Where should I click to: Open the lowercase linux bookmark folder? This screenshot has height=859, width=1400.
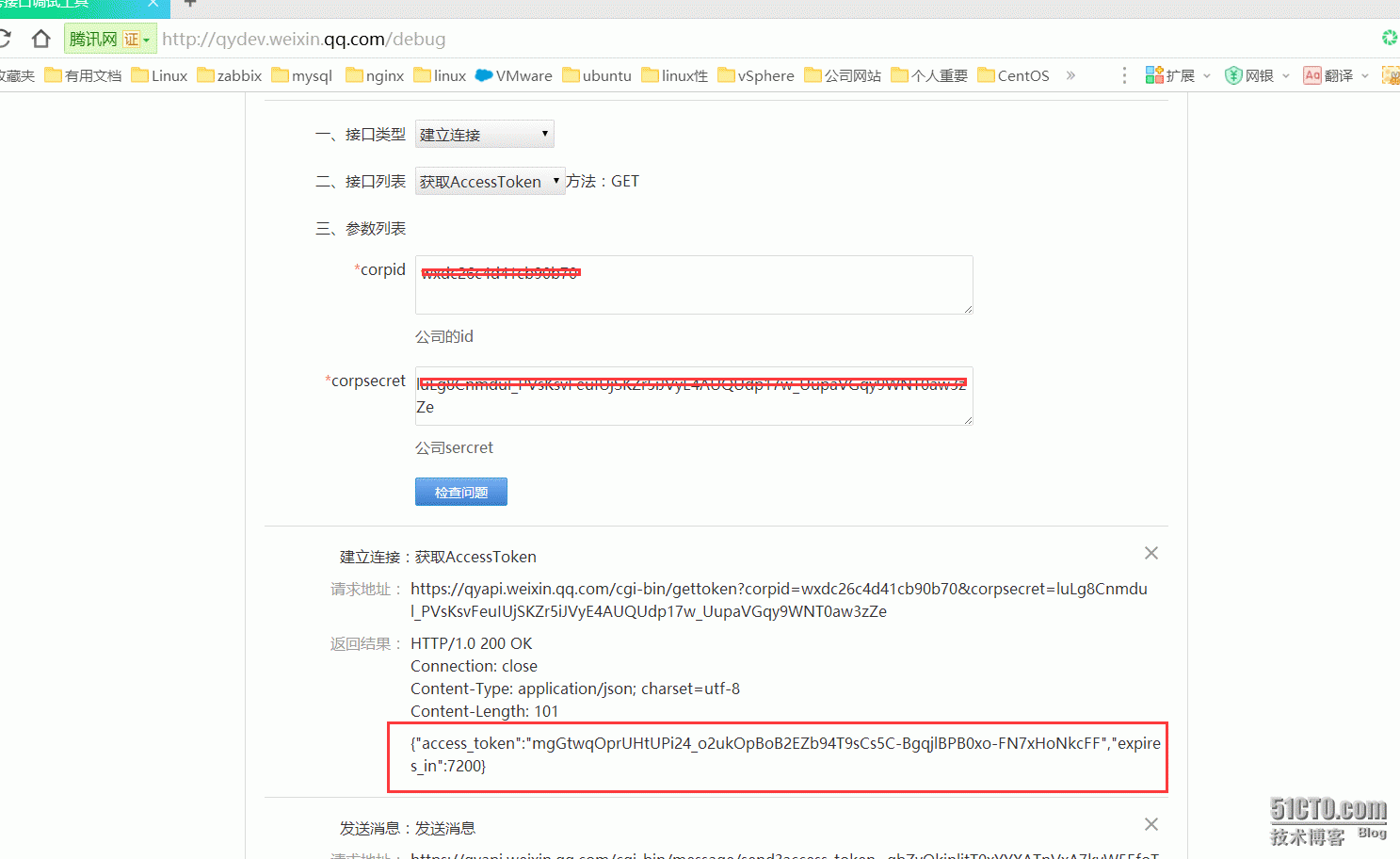coord(440,75)
